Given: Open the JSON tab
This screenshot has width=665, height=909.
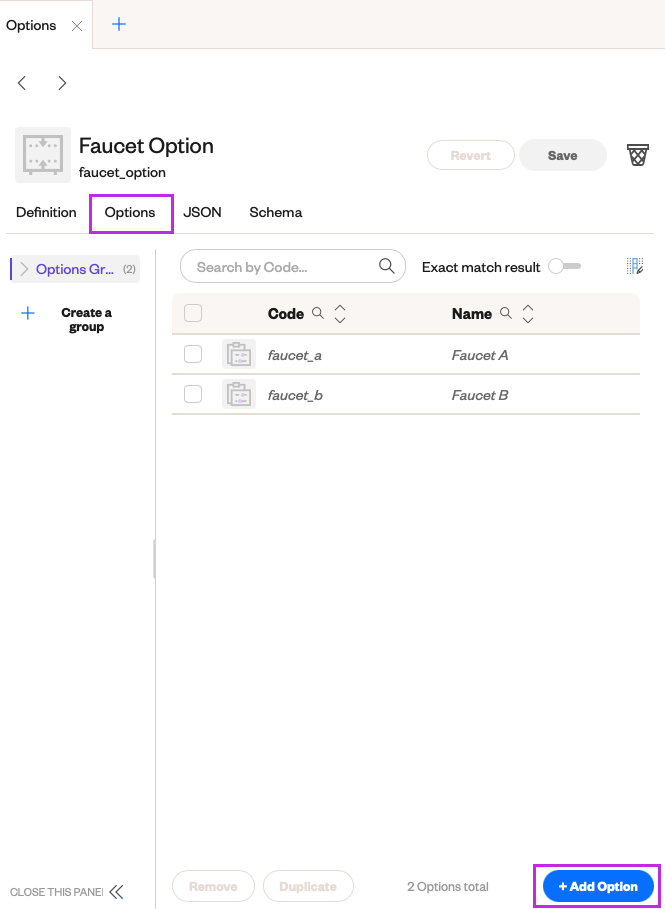Looking at the screenshot, I should (202, 212).
